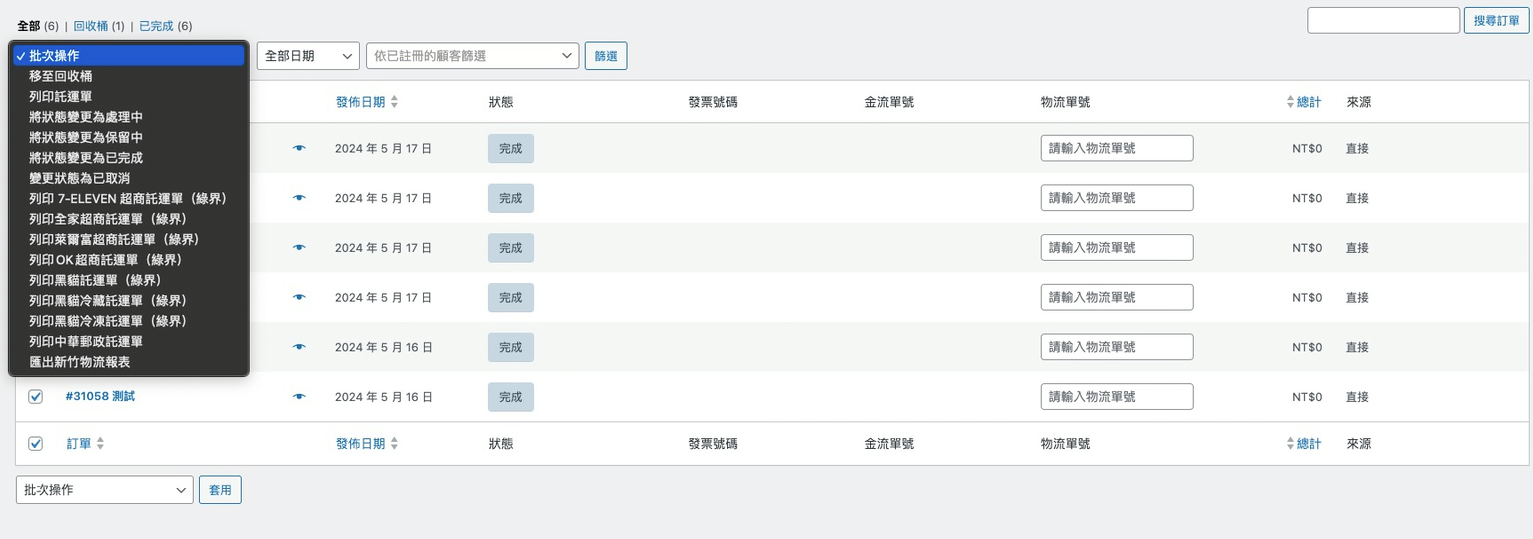Select 列印 7-ELEVEN 超商託運單（綠界）option
The image size is (1533, 539).
[128, 199]
